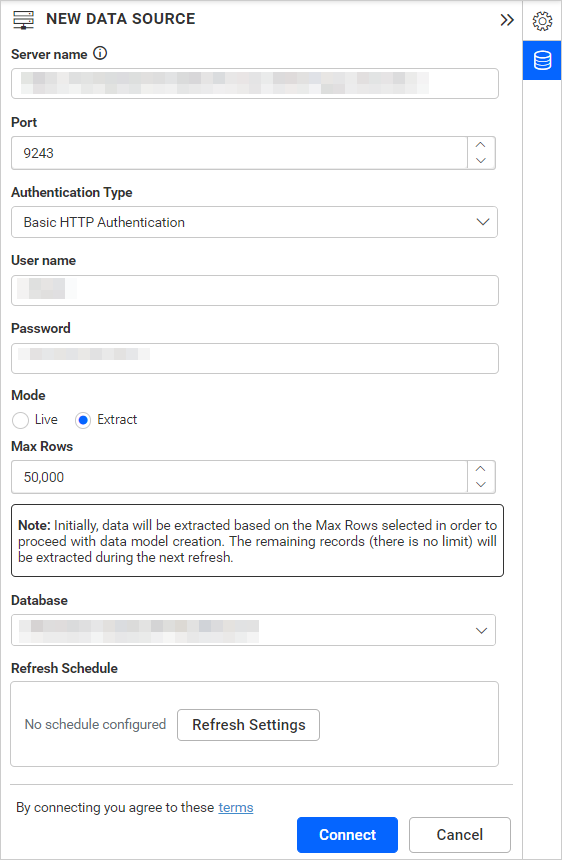This screenshot has width=562, height=860.
Task: Open the settings gear tab
Action: coord(542,21)
